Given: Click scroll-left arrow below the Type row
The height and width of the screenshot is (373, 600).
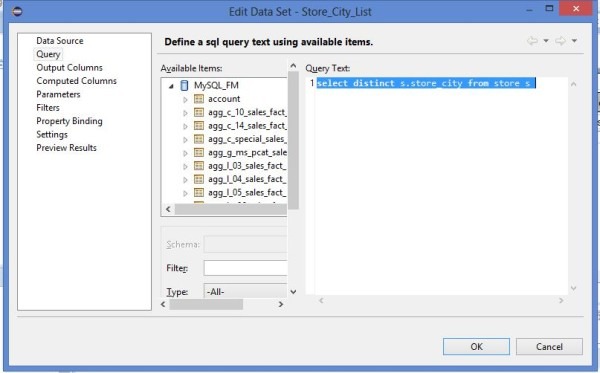Looking at the screenshot, I should coord(163,305).
